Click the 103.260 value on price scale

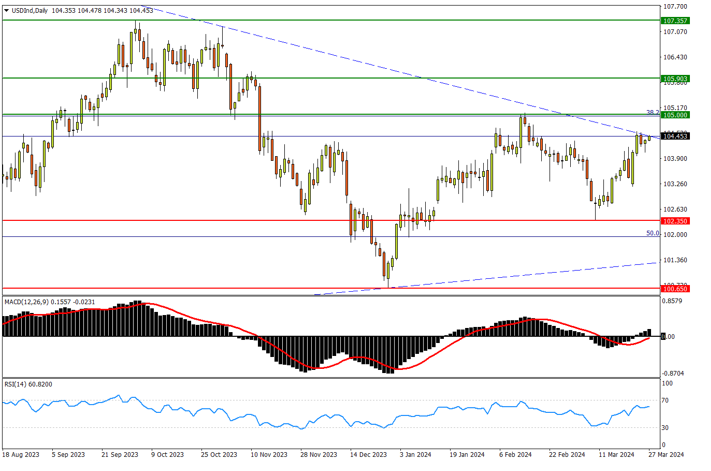pos(674,184)
